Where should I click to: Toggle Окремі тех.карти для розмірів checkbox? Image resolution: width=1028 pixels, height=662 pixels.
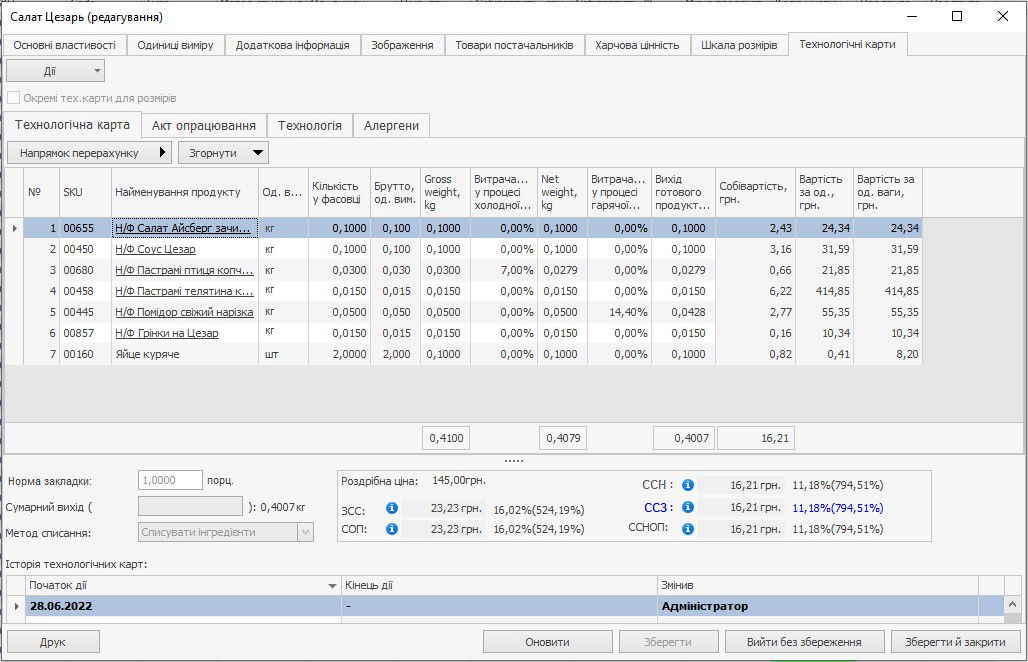(14, 98)
